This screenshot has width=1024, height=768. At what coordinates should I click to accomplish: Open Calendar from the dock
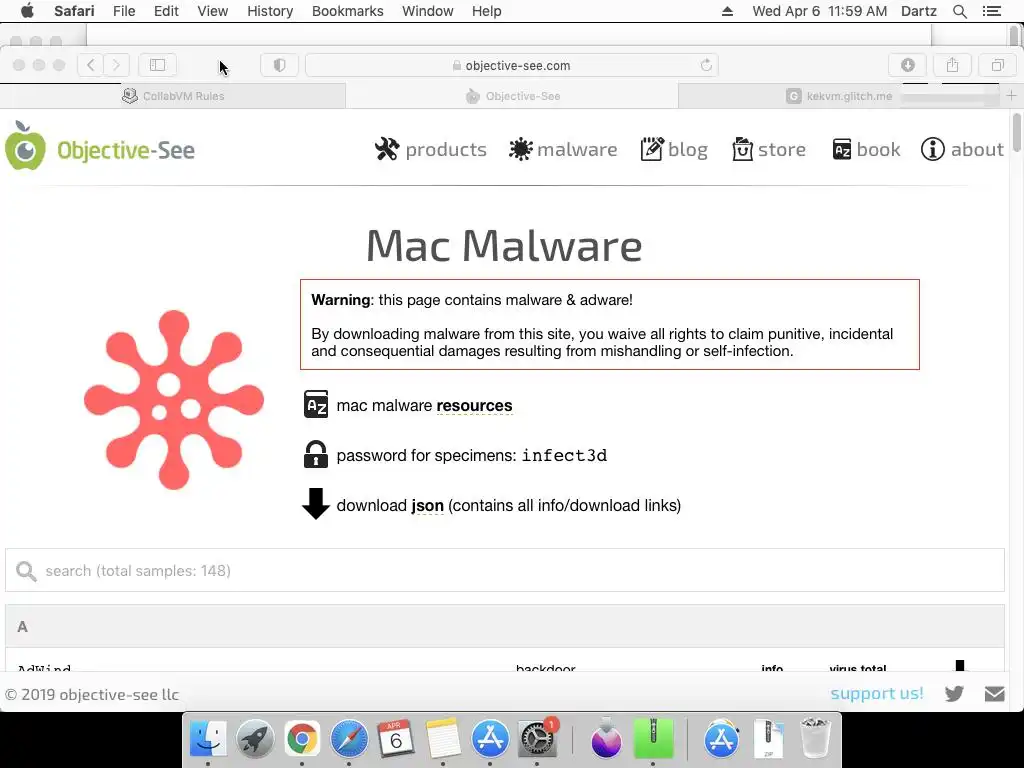coord(396,739)
